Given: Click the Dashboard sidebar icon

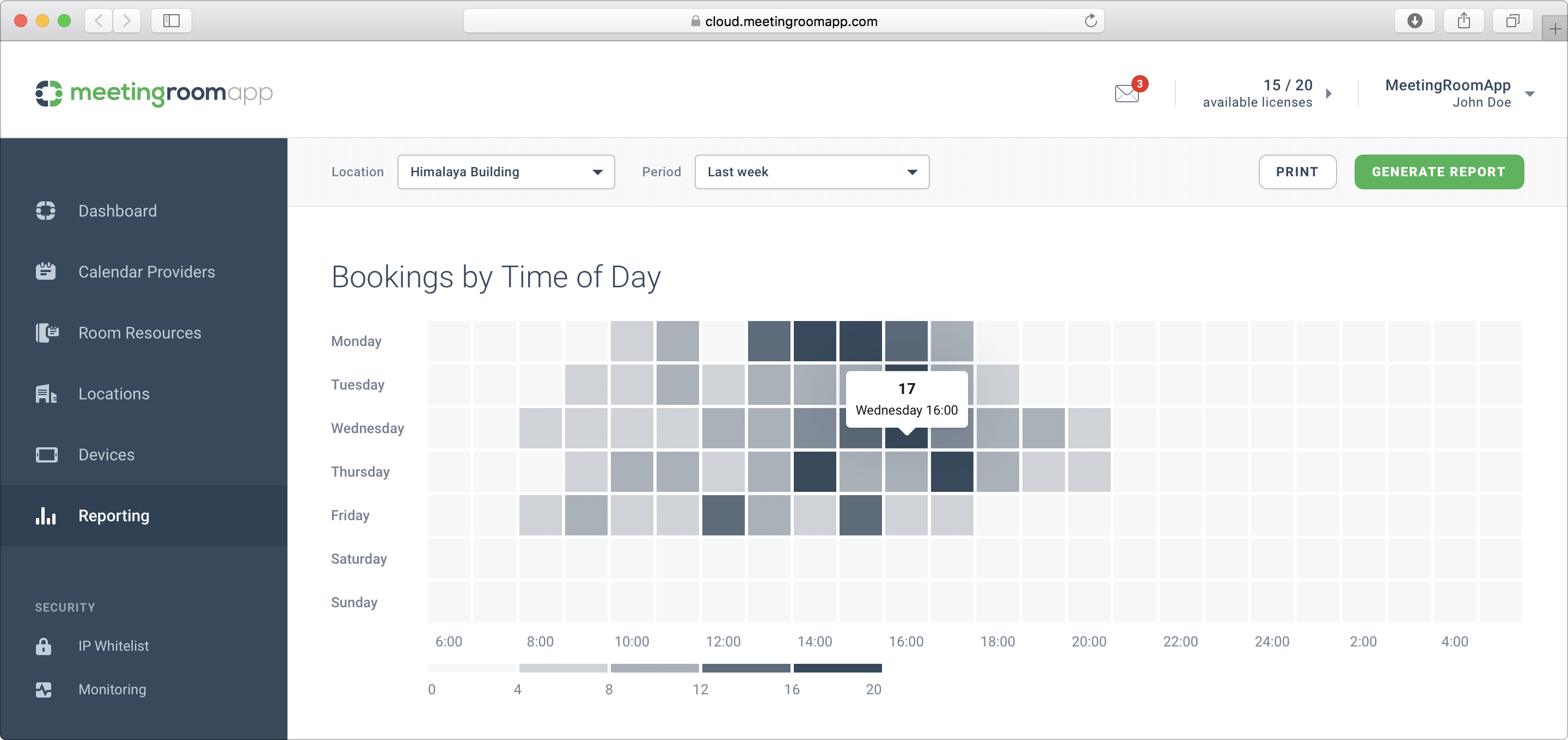Looking at the screenshot, I should pyautogui.click(x=46, y=211).
